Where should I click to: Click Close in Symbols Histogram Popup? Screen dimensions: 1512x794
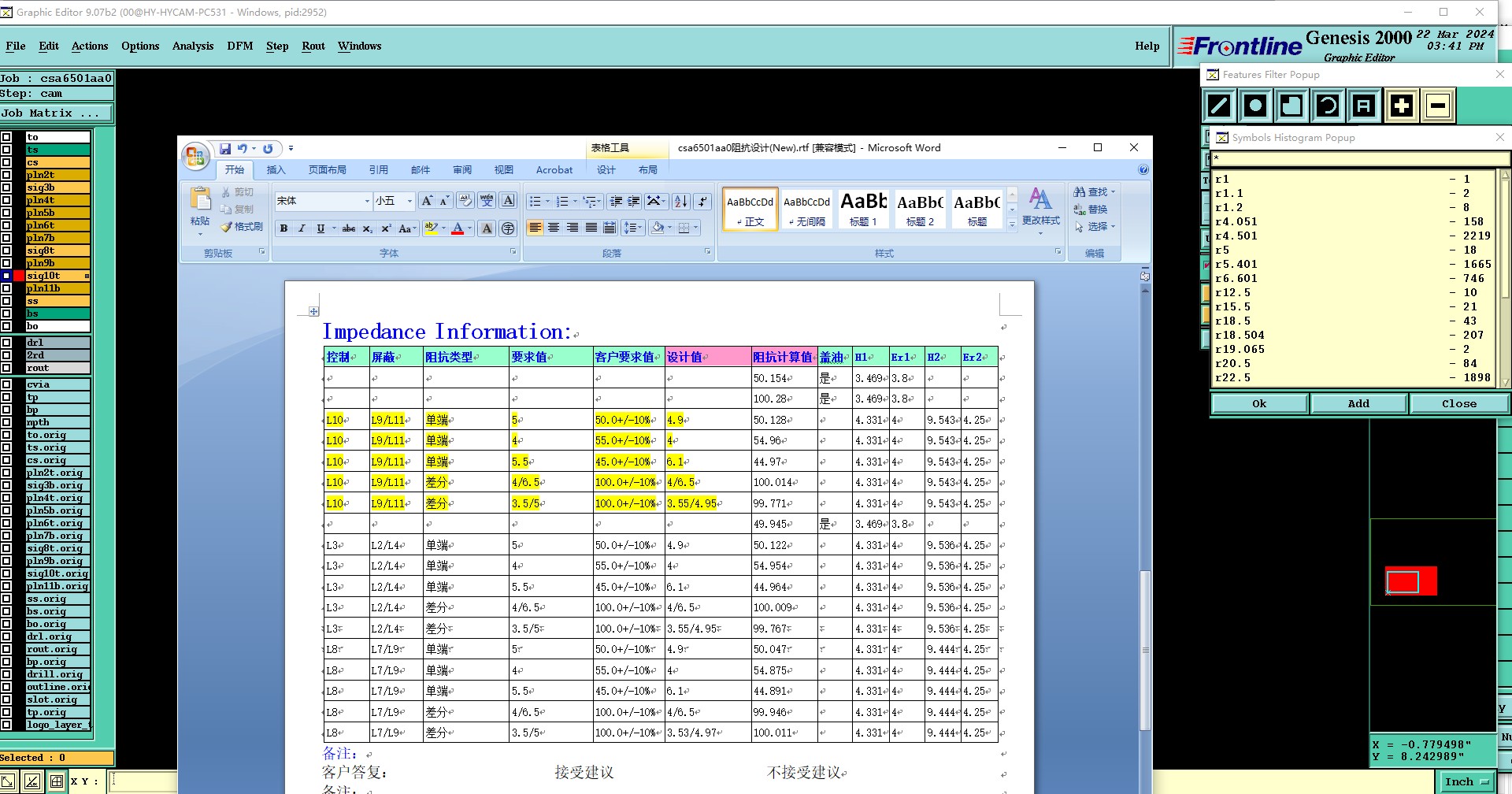coord(1459,403)
